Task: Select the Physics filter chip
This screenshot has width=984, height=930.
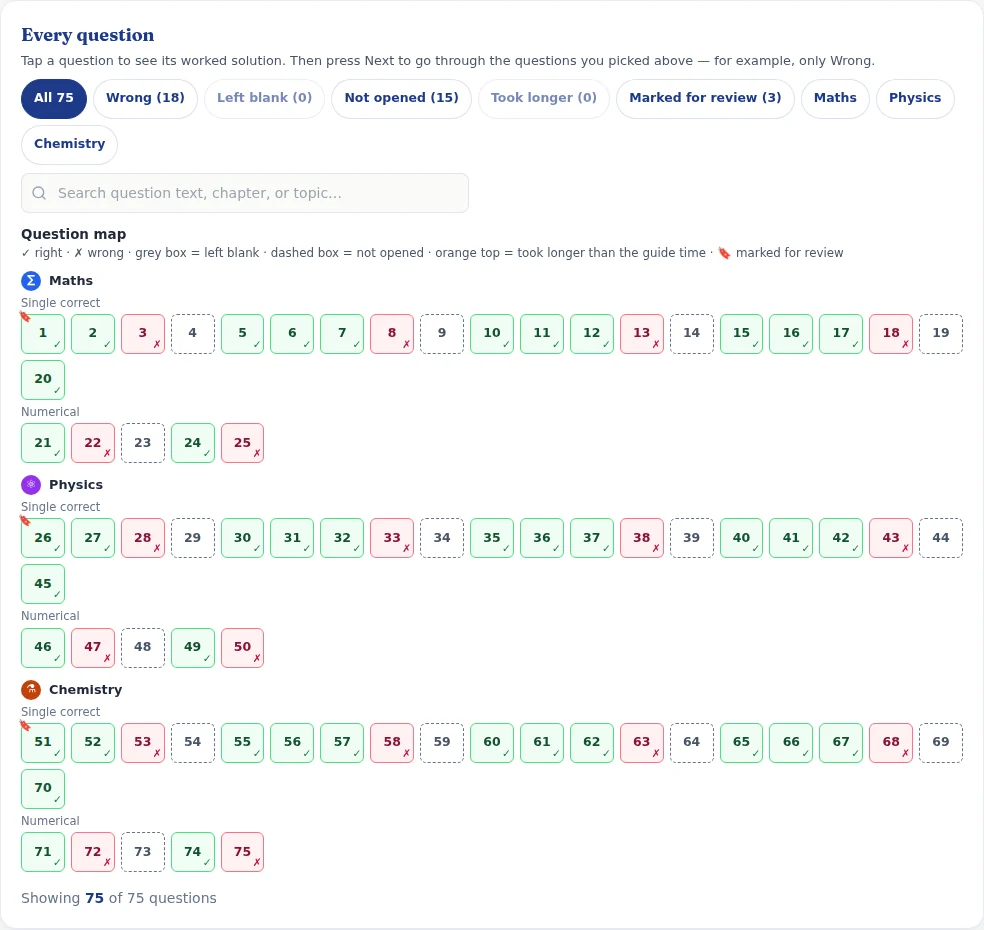Action: click(x=915, y=99)
